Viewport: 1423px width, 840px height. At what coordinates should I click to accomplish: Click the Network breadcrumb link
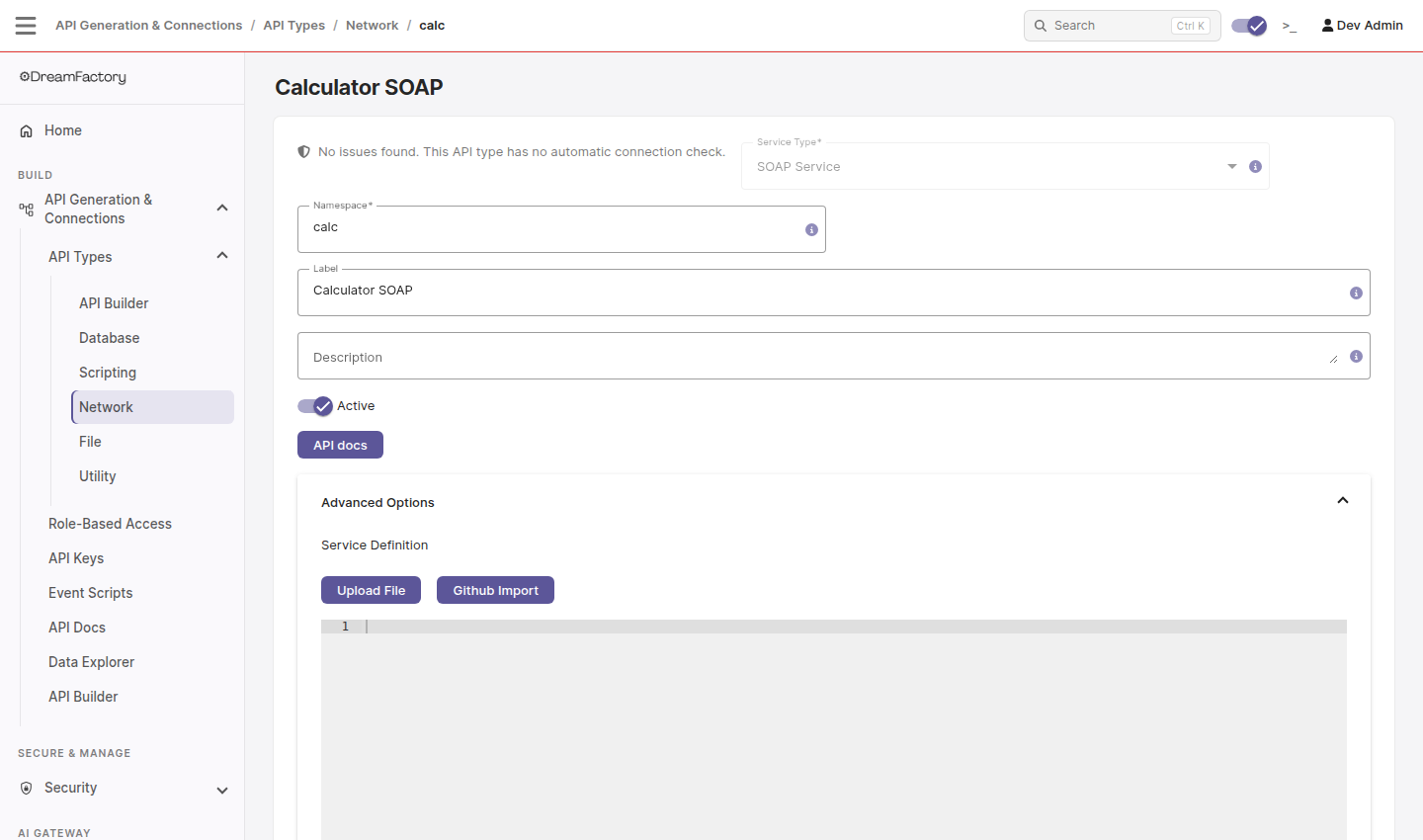(x=372, y=26)
